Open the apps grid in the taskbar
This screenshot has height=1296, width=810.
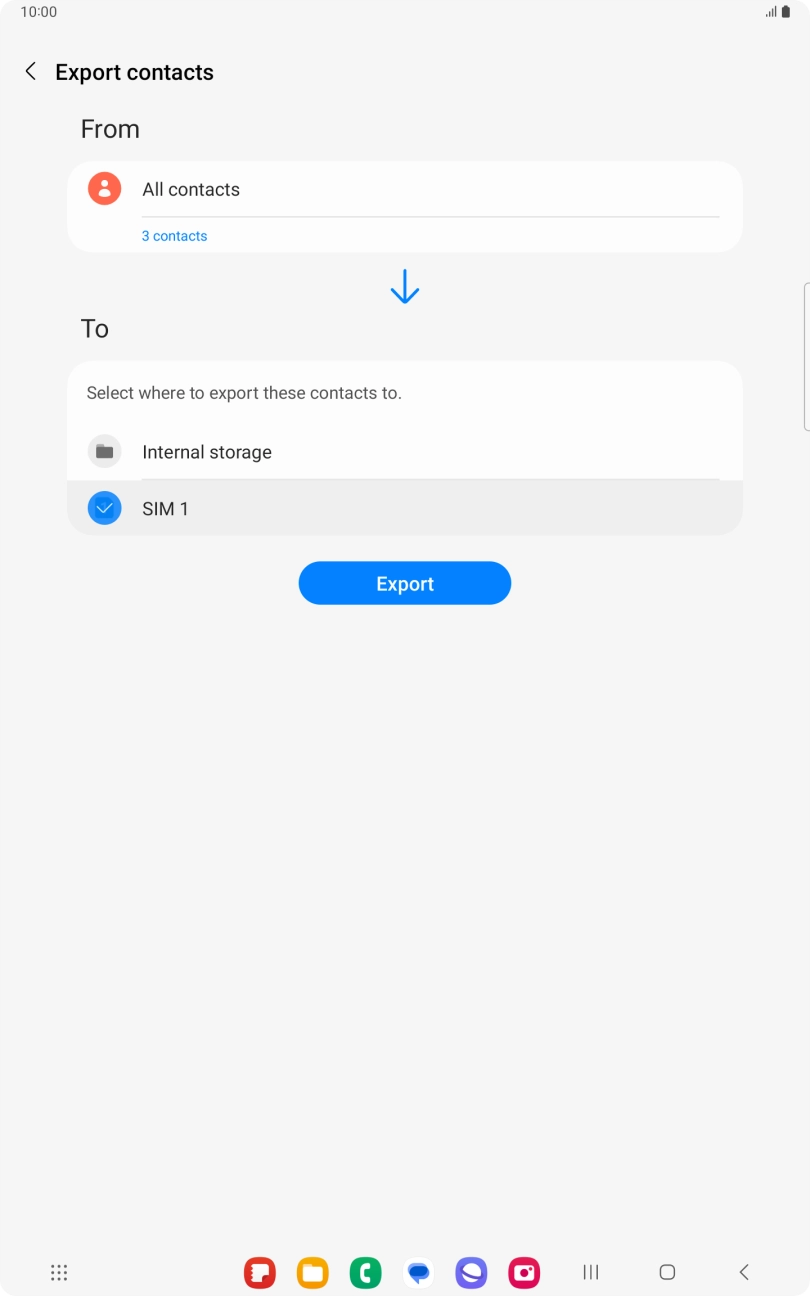pyautogui.click(x=59, y=1272)
